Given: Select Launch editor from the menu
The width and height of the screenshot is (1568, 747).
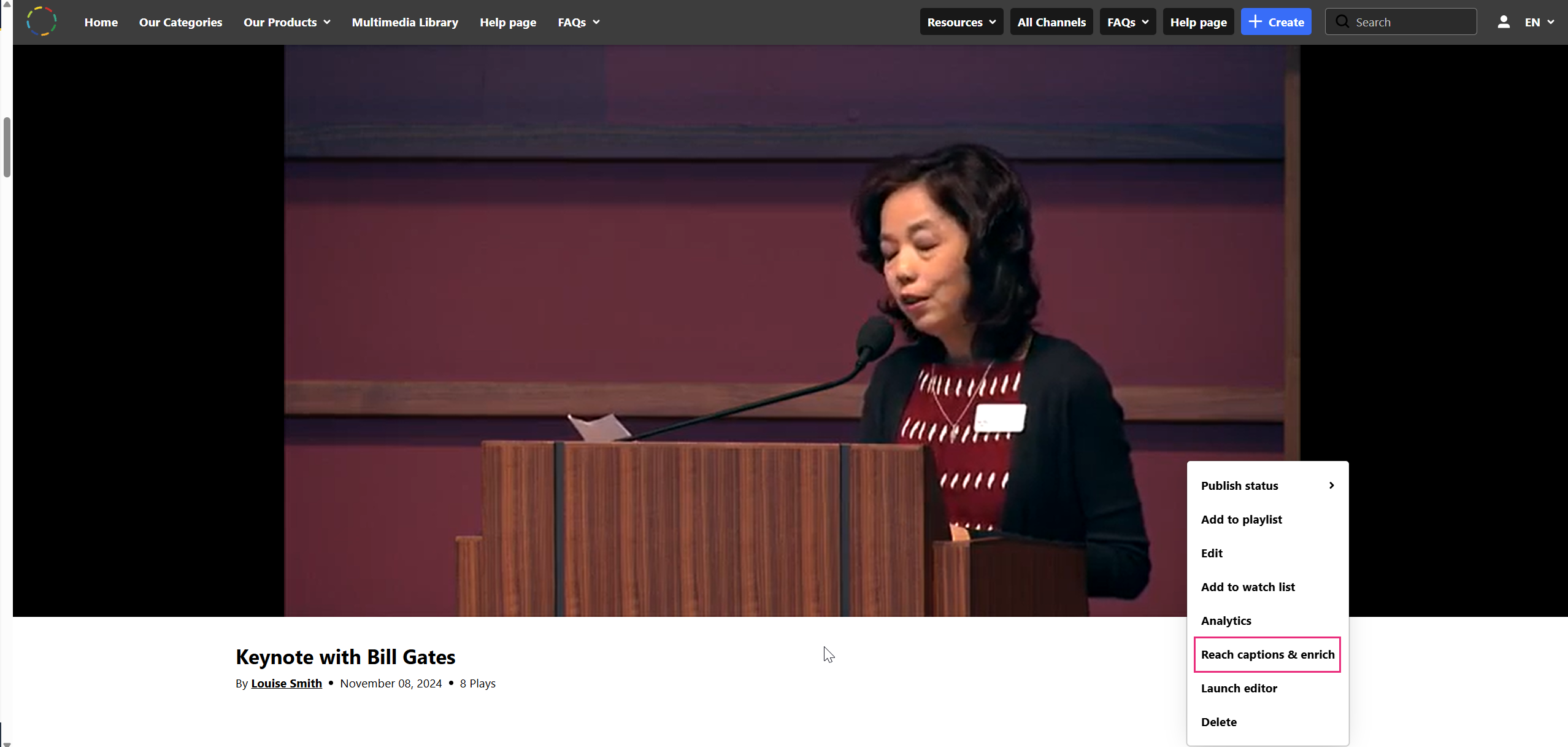Looking at the screenshot, I should (x=1239, y=688).
